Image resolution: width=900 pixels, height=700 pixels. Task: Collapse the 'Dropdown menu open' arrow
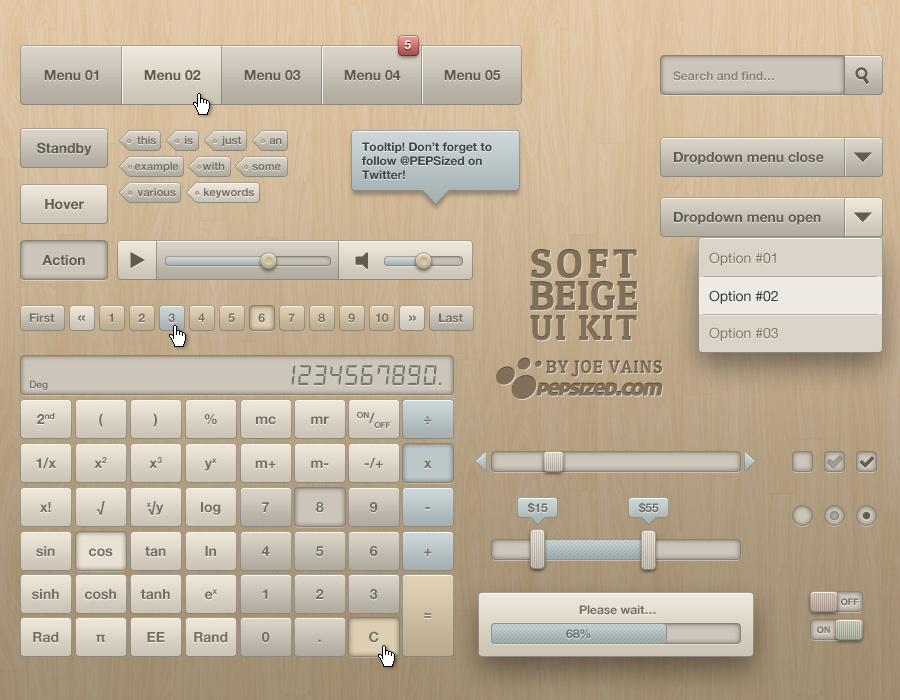click(863, 217)
